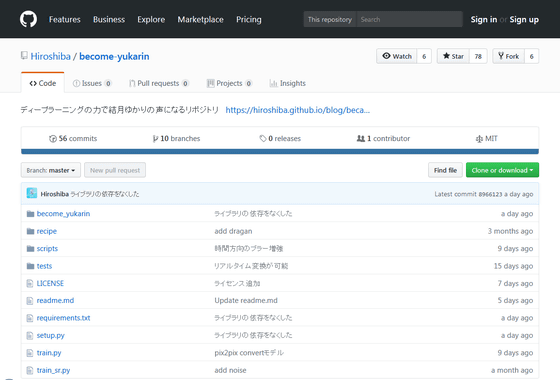The image size is (560, 380).
Task: Open the MIT license link
Action: click(x=486, y=139)
